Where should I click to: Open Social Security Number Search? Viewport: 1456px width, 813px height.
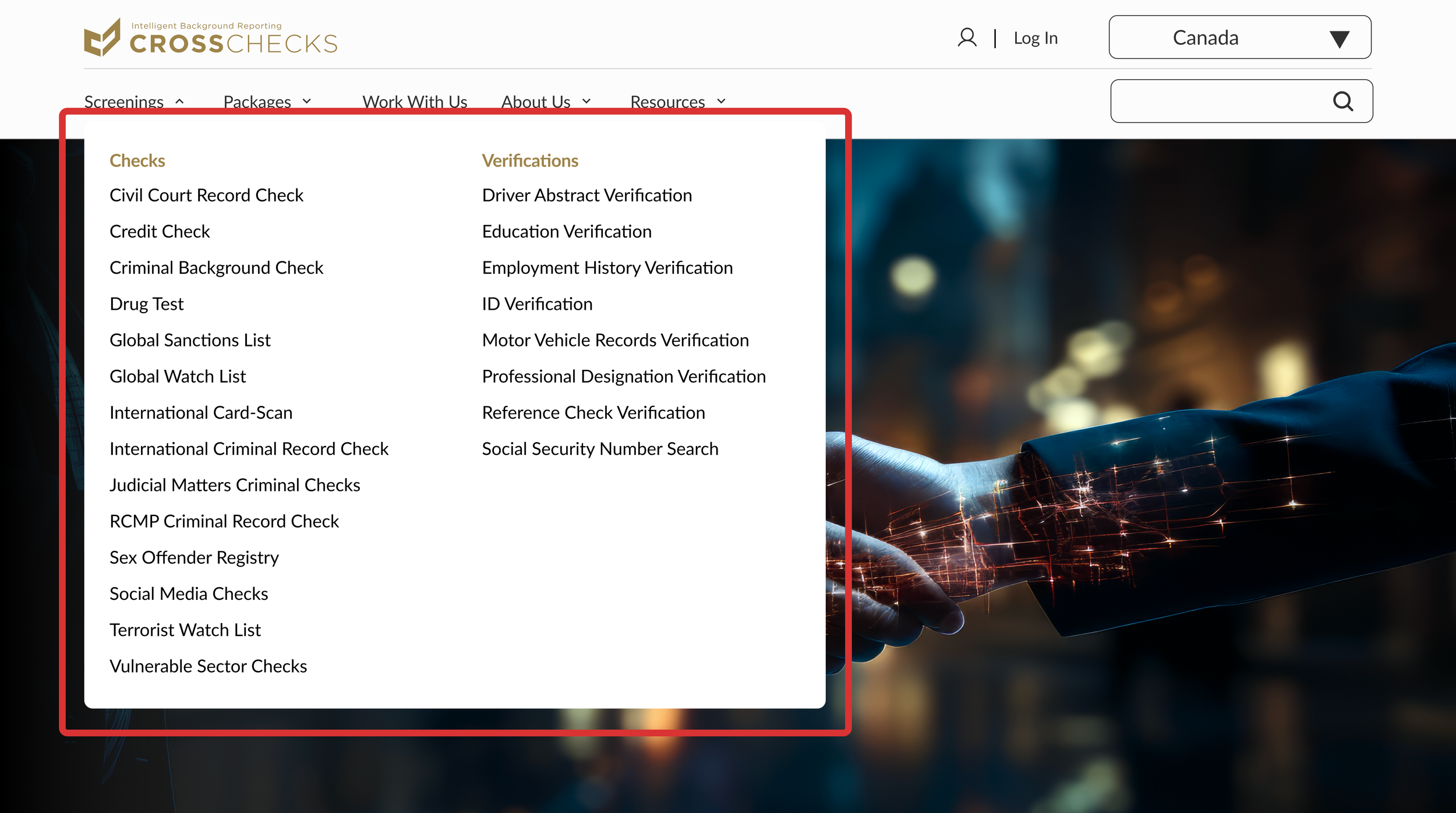(600, 449)
